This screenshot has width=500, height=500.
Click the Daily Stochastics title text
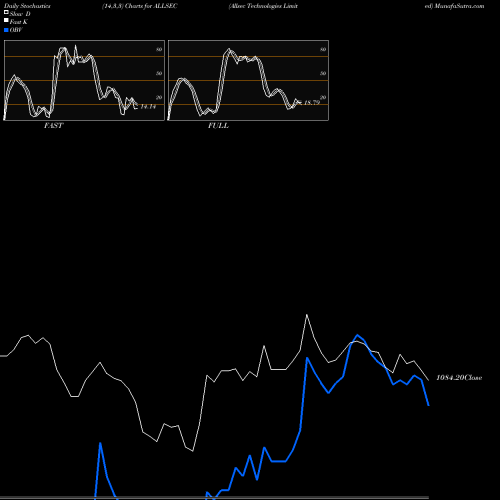pos(27,6)
